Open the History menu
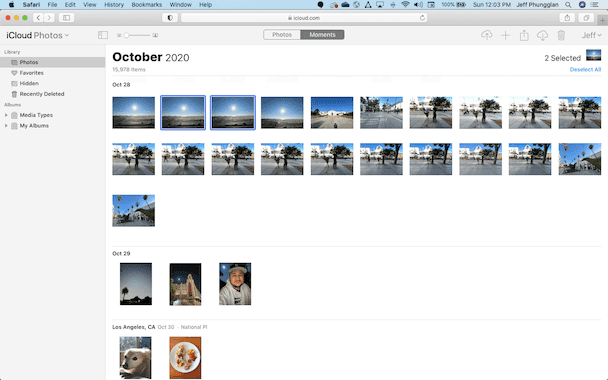This screenshot has width=608, height=380. coord(114,5)
